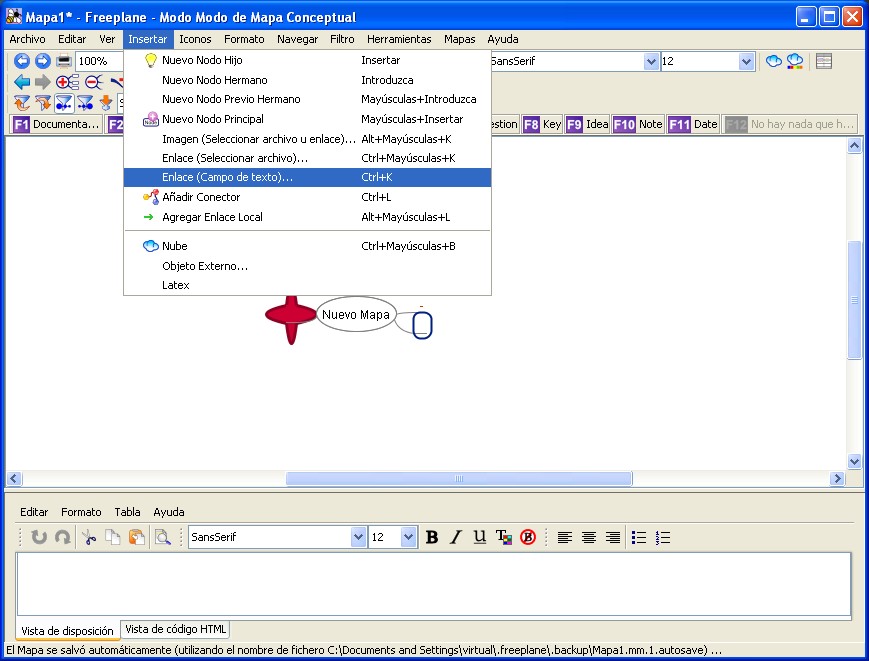This screenshot has height=661, width=869.
Task: Switch to Vista de disposición tab
Action: (x=67, y=631)
